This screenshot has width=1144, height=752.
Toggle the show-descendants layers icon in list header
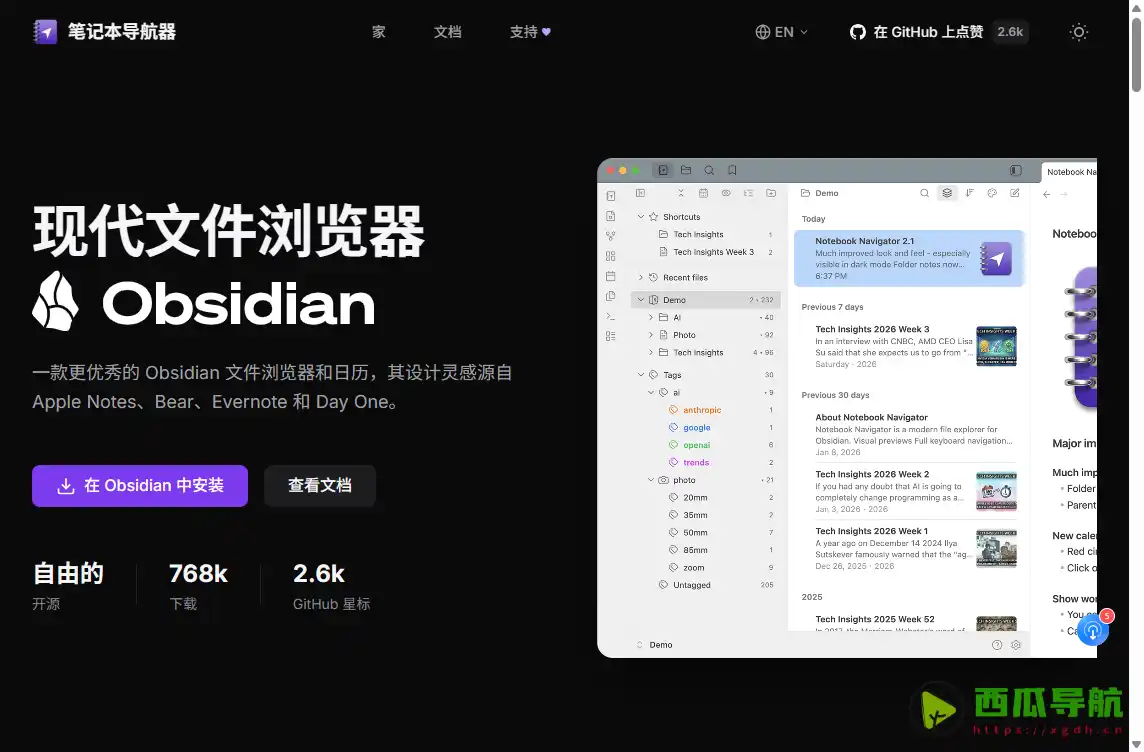(x=947, y=193)
